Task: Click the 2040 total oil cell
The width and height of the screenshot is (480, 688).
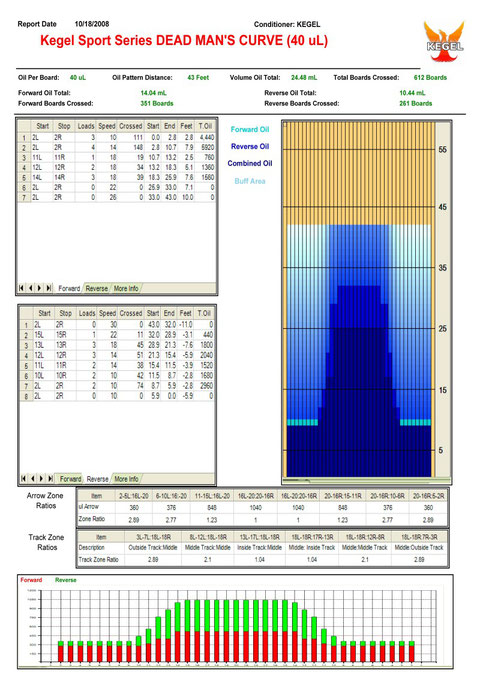Action: [x=204, y=355]
